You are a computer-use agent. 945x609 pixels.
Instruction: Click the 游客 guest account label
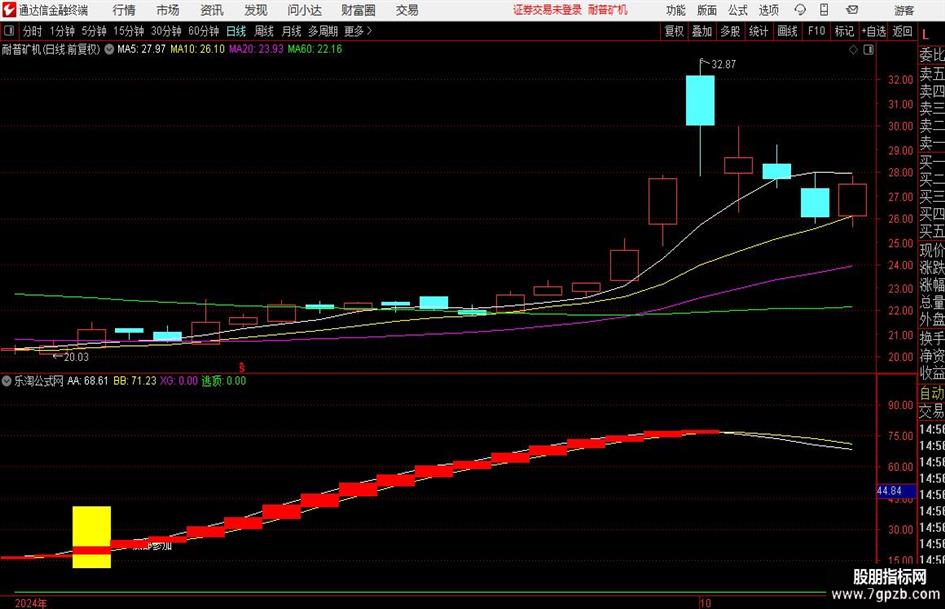[x=904, y=10]
